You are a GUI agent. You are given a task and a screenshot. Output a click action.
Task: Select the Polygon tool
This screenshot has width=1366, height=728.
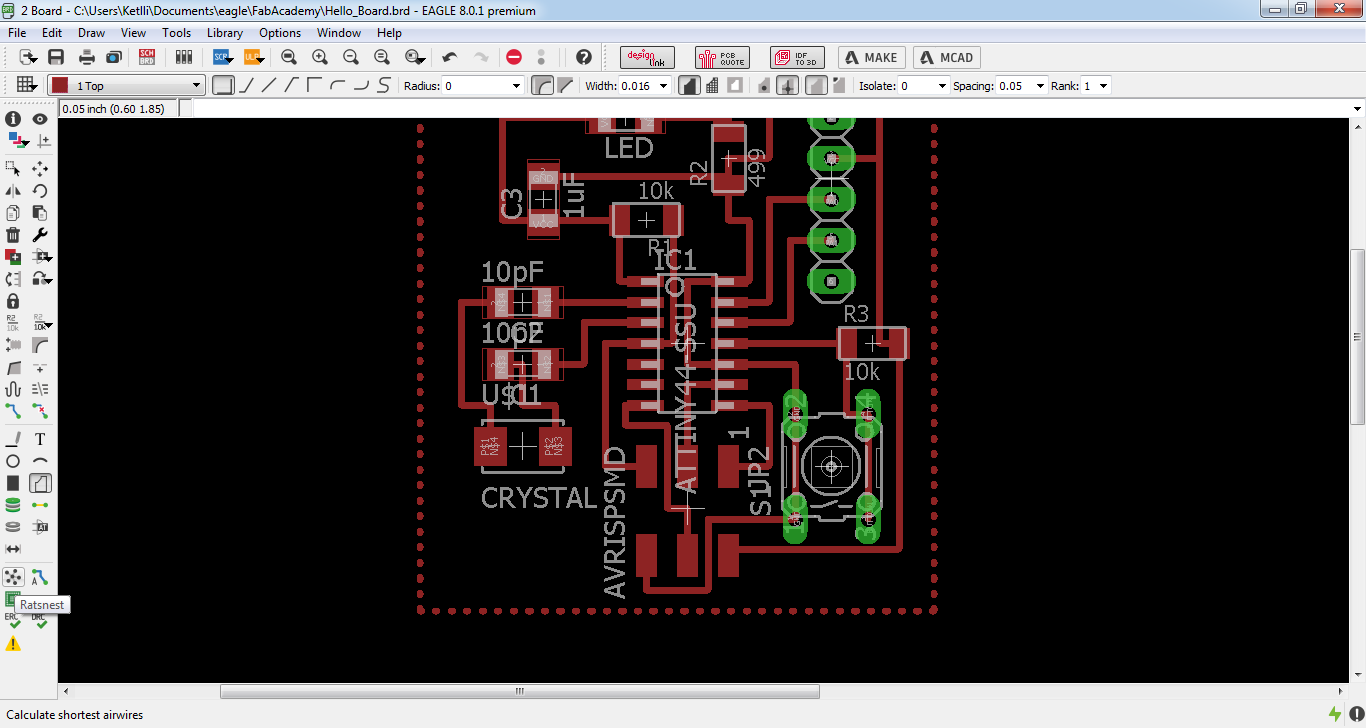(40, 483)
